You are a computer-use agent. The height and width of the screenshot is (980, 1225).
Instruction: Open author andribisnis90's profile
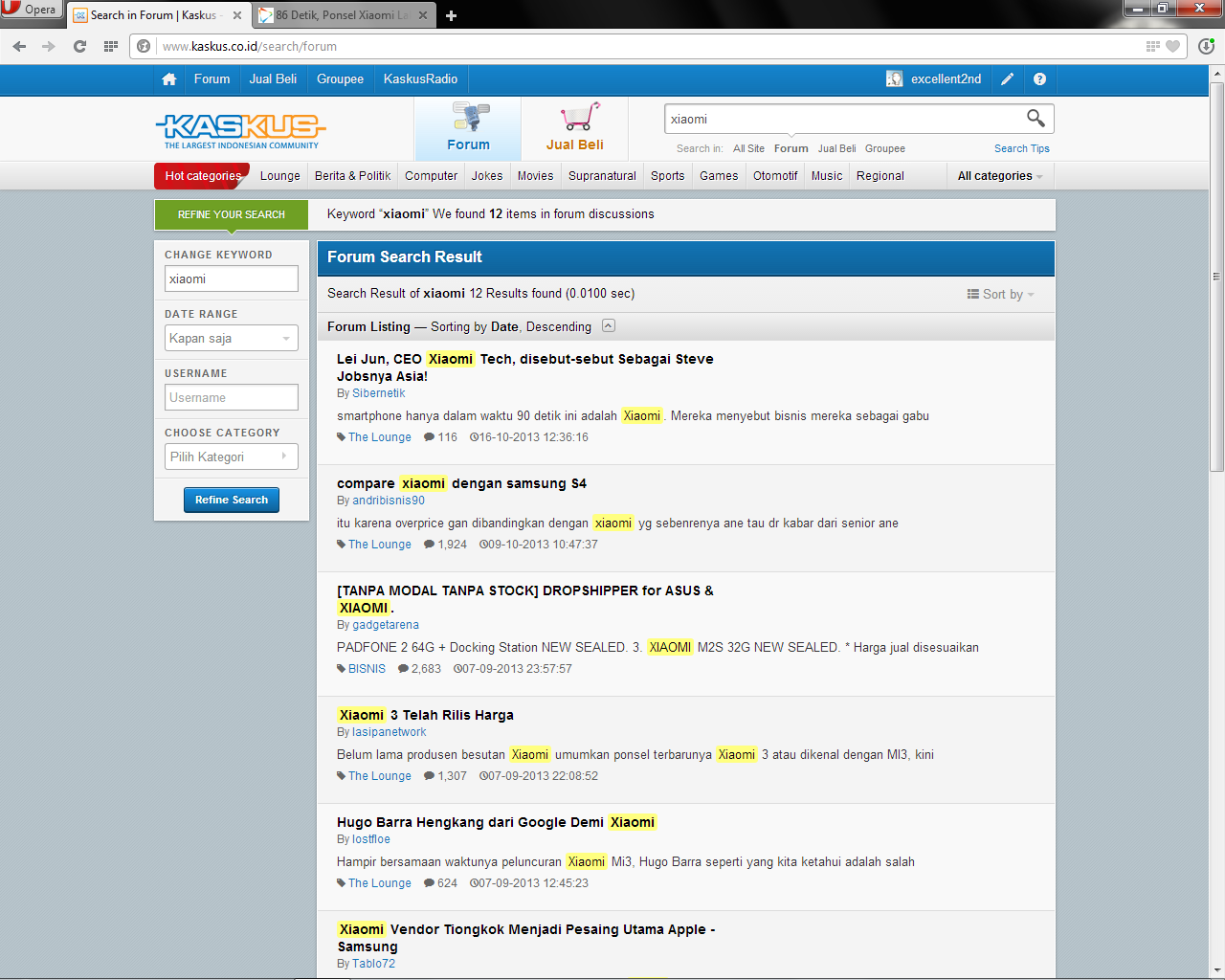tap(388, 501)
